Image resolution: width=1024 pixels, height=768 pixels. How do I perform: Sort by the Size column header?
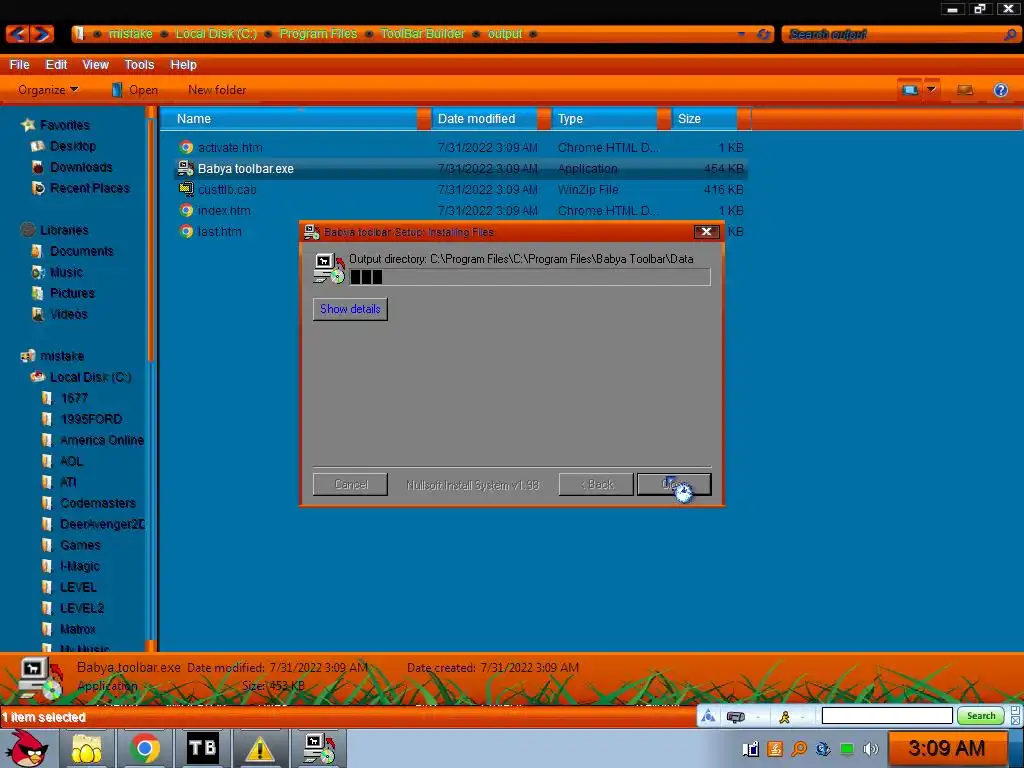[x=704, y=119]
